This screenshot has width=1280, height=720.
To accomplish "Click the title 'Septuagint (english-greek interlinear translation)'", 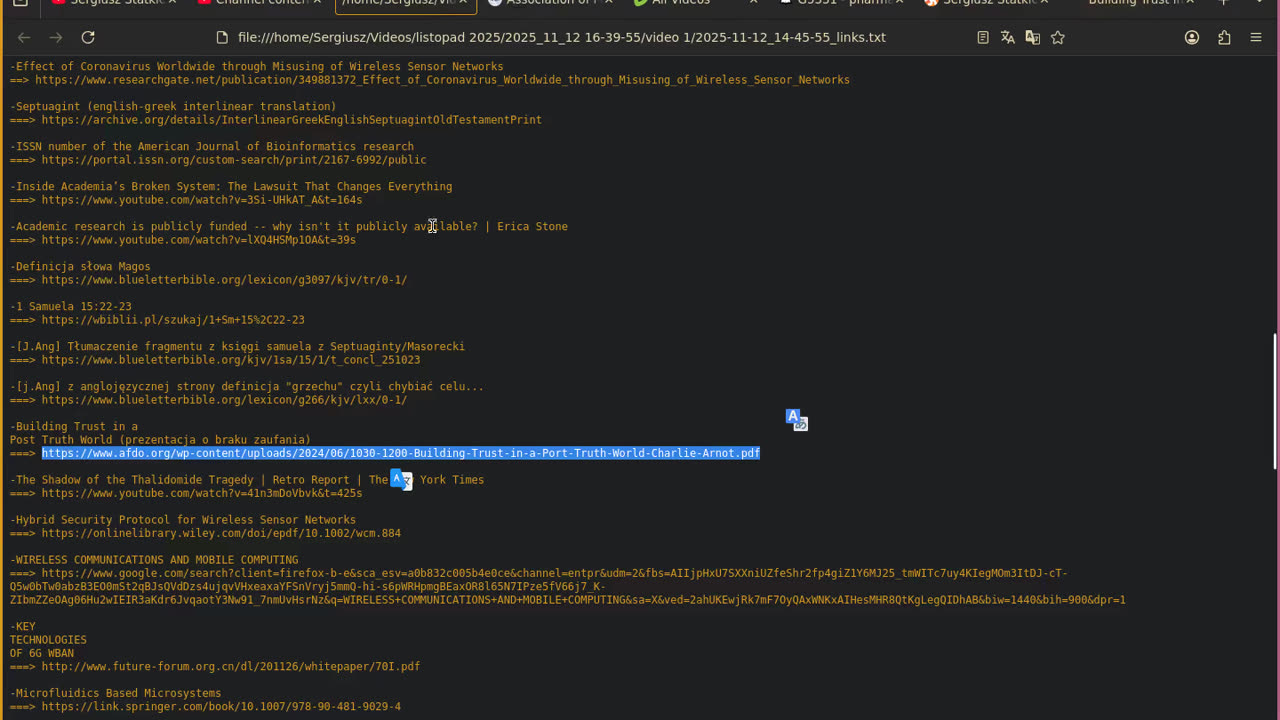I will pos(174,106).
